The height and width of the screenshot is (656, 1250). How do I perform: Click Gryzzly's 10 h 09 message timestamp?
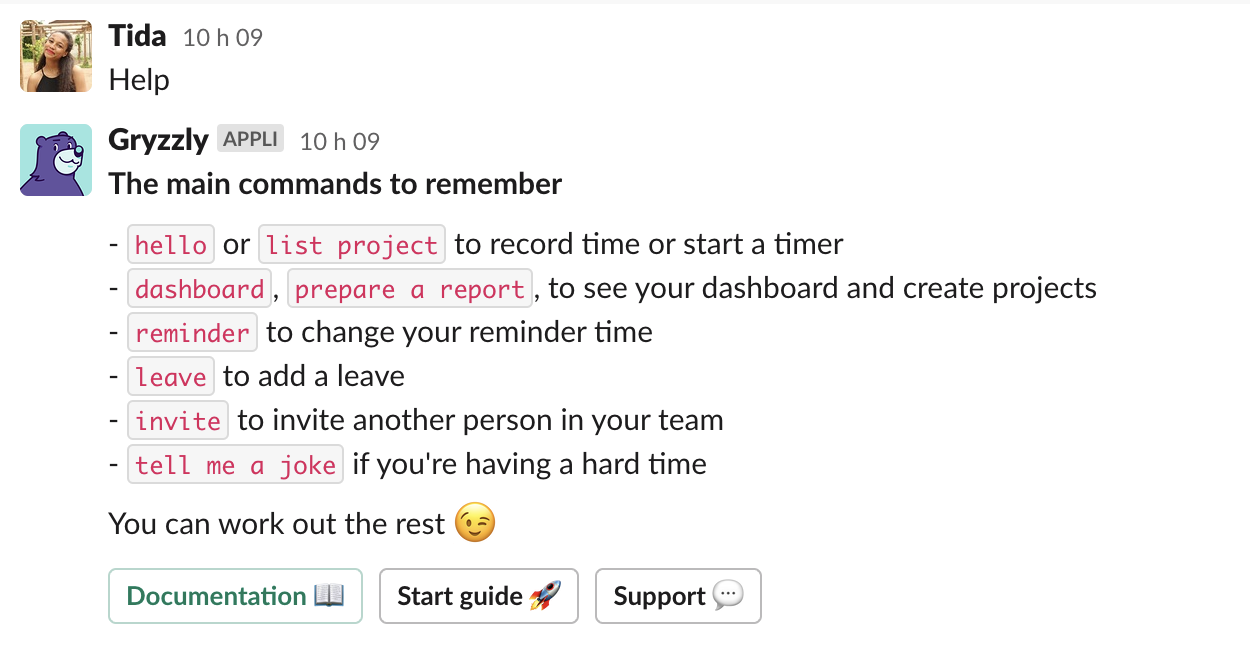click(340, 141)
